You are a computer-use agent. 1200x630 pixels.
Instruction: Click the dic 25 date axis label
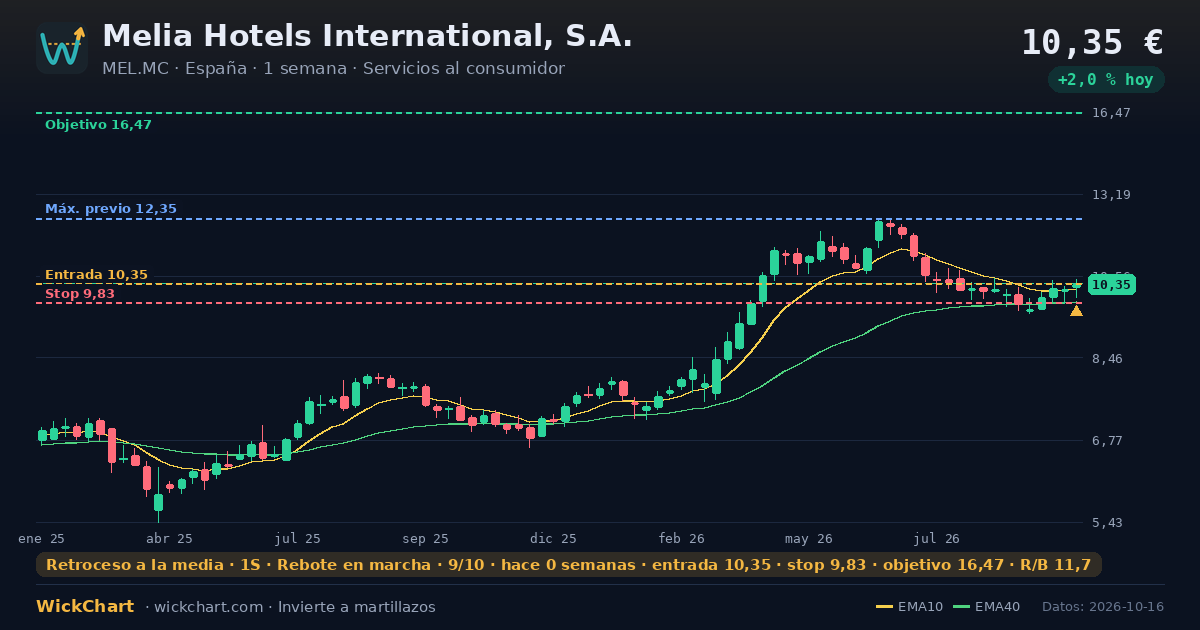(554, 539)
